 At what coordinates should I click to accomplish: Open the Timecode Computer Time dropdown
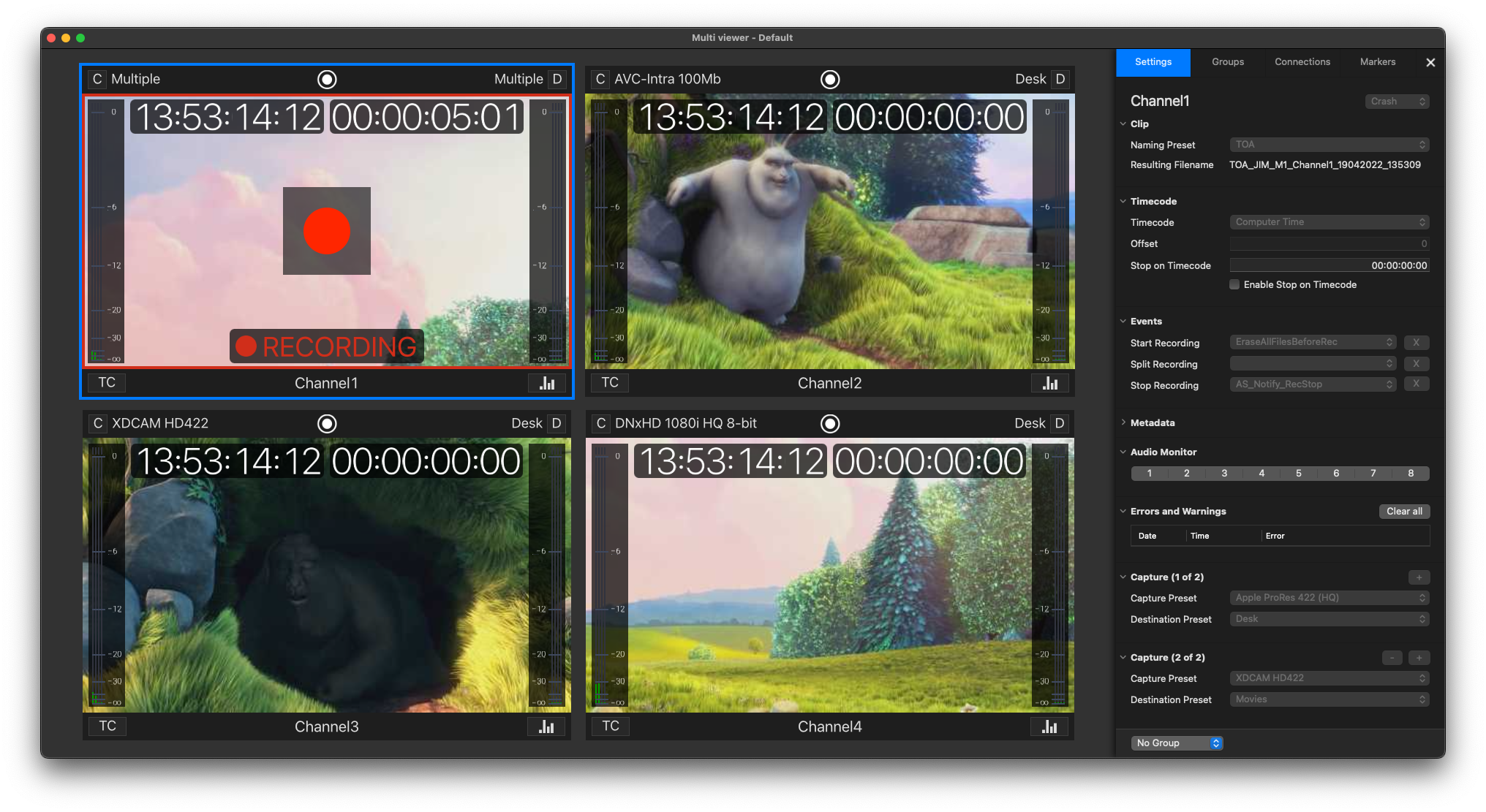tap(1330, 222)
